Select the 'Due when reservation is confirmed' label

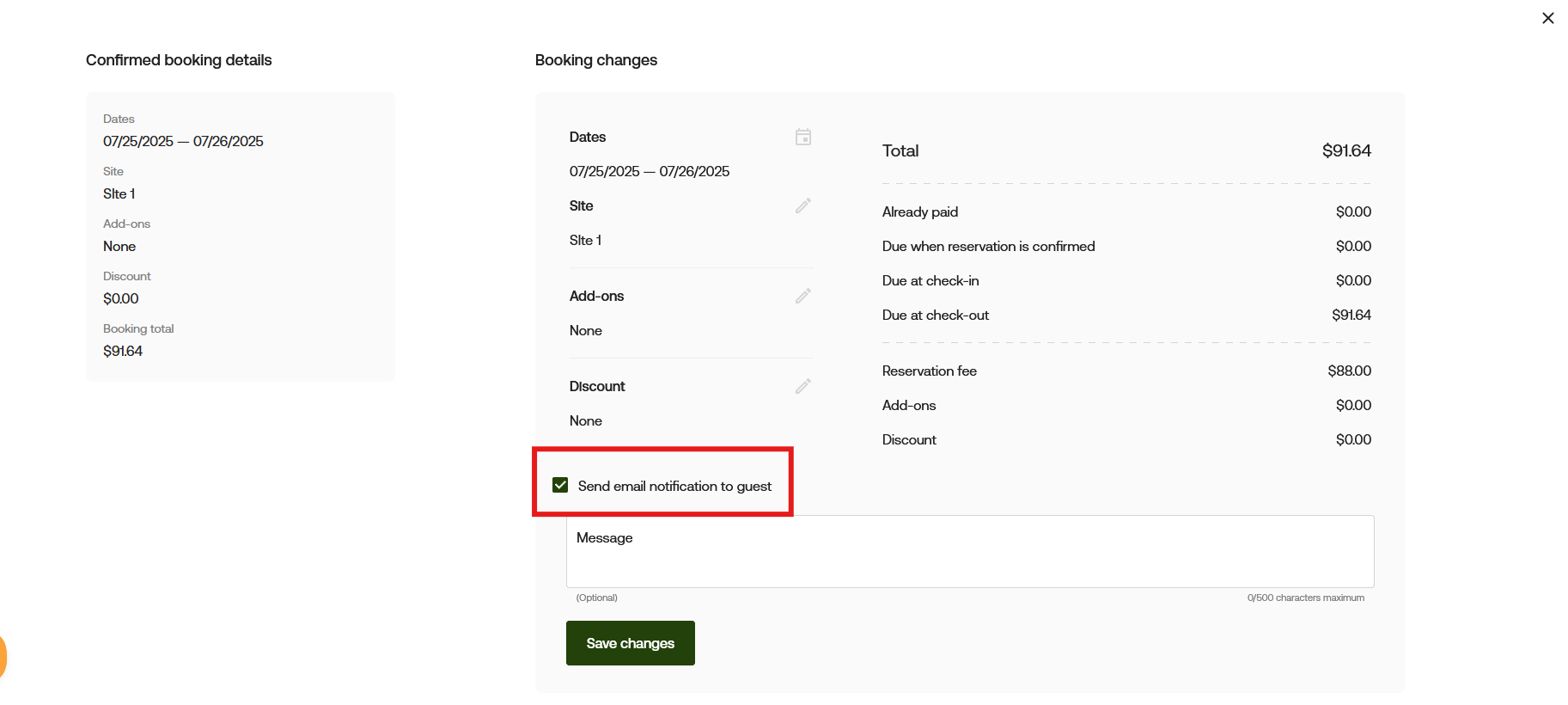pos(989,246)
